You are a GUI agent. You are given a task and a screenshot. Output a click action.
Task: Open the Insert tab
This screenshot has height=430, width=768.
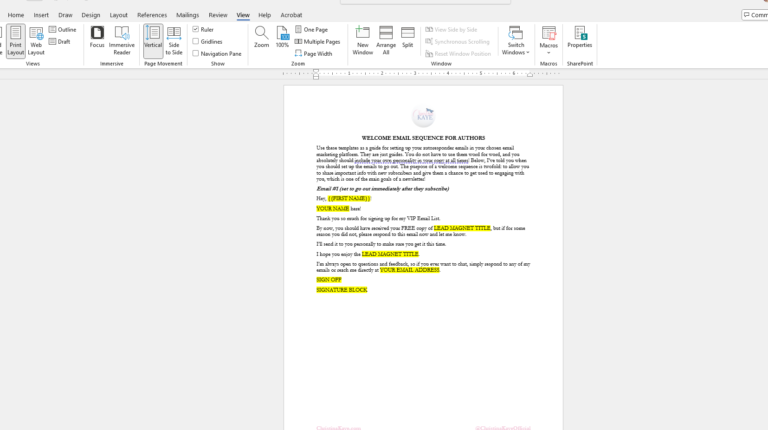[x=41, y=15]
